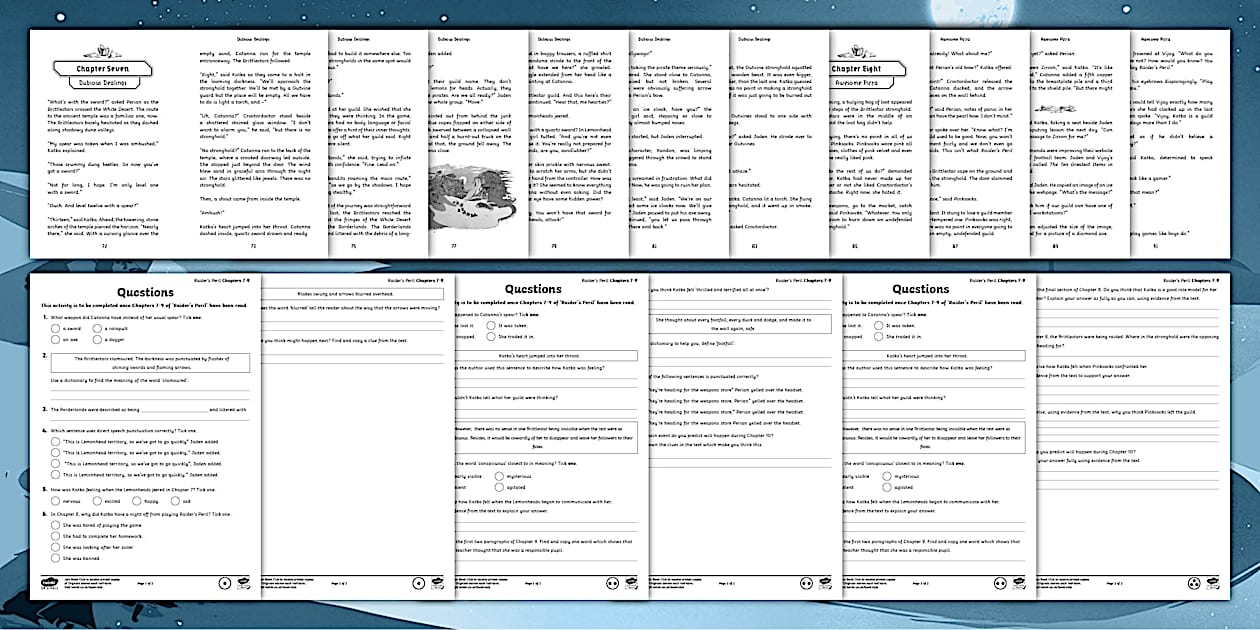Click the crest emblem above the Chapter Seven banner
This screenshot has width=1260, height=630.
point(103,51)
